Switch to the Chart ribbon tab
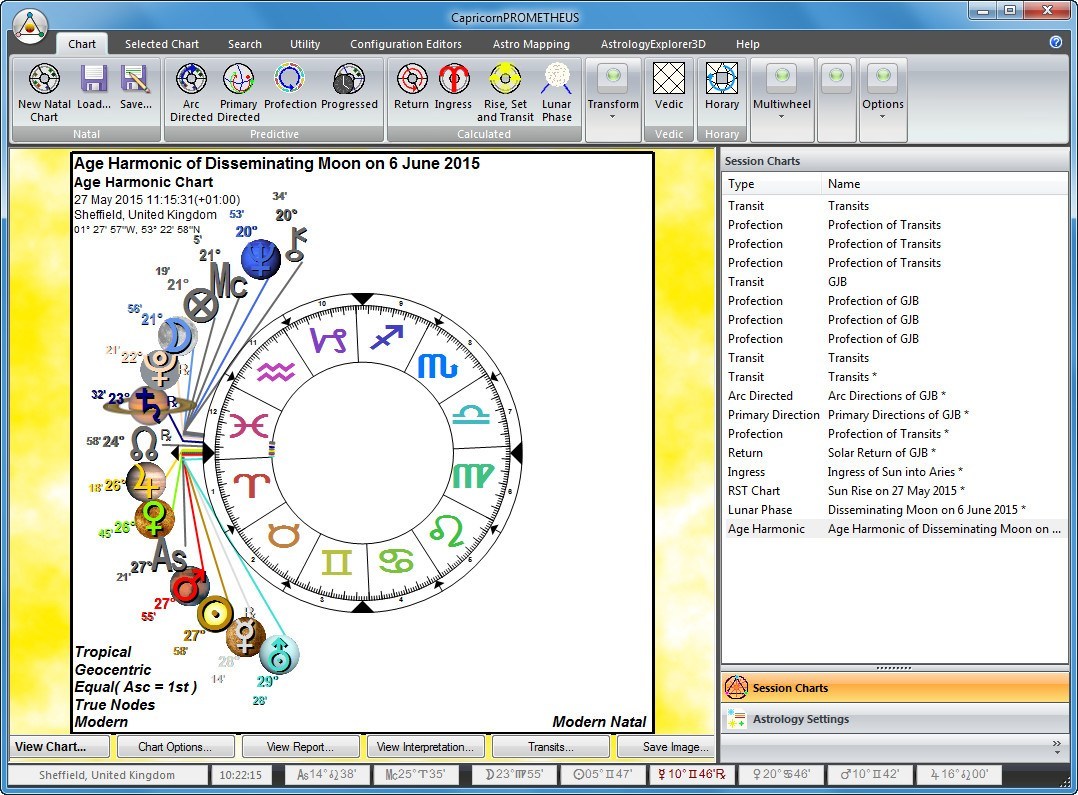The image size is (1078, 795). 82,44
